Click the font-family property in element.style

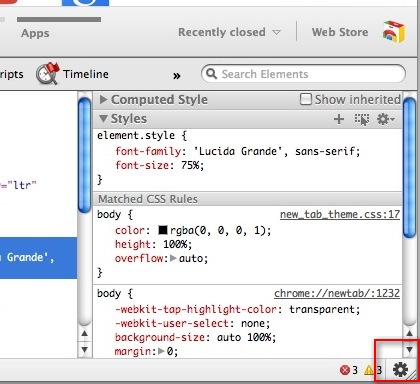[148, 151]
